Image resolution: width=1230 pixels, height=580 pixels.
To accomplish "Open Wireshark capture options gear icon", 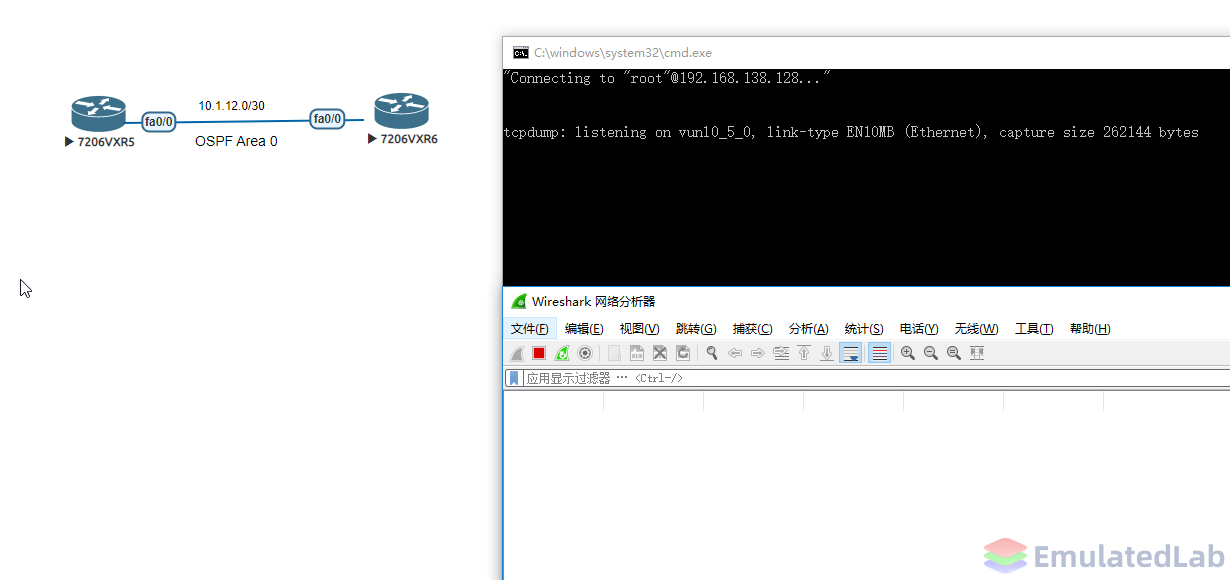I will click(x=585, y=353).
